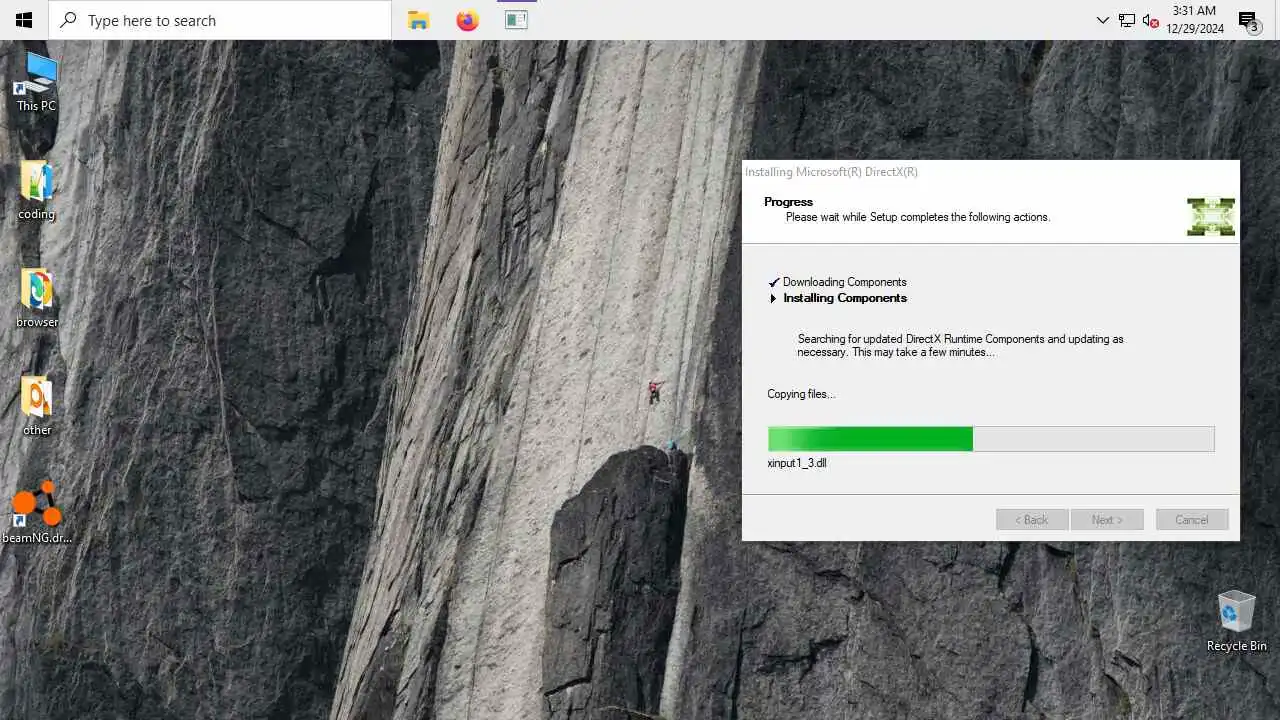
Task: Click the Installing Components text
Action: 845,298
